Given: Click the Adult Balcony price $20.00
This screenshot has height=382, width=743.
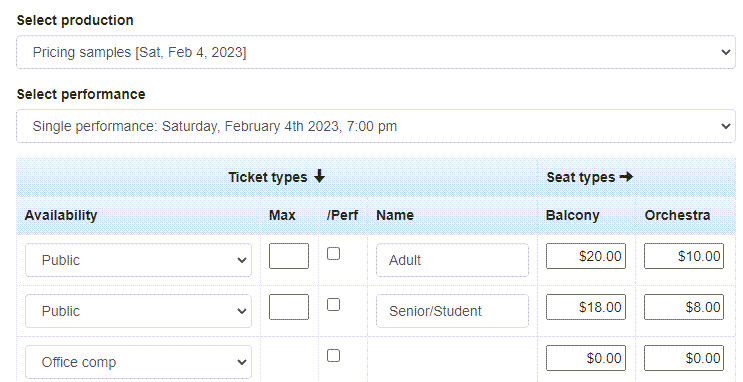Looking at the screenshot, I should [x=586, y=256].
